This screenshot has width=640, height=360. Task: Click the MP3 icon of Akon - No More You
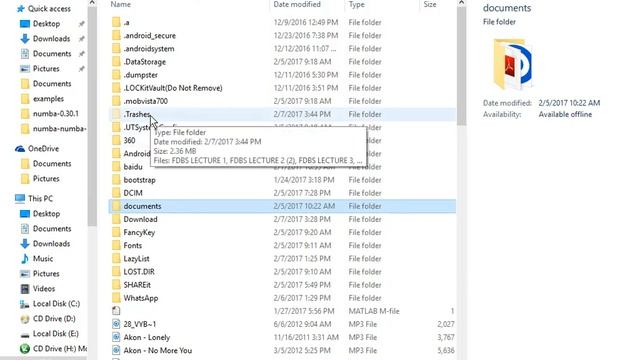click(116, 350)
